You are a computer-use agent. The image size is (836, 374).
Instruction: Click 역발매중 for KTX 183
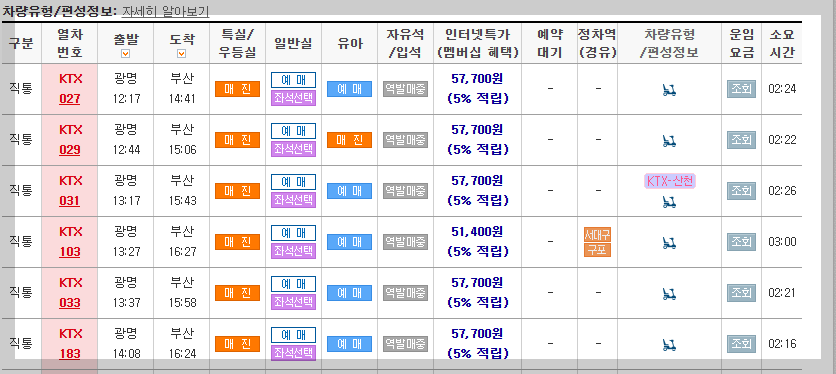[x=405, y=344]
